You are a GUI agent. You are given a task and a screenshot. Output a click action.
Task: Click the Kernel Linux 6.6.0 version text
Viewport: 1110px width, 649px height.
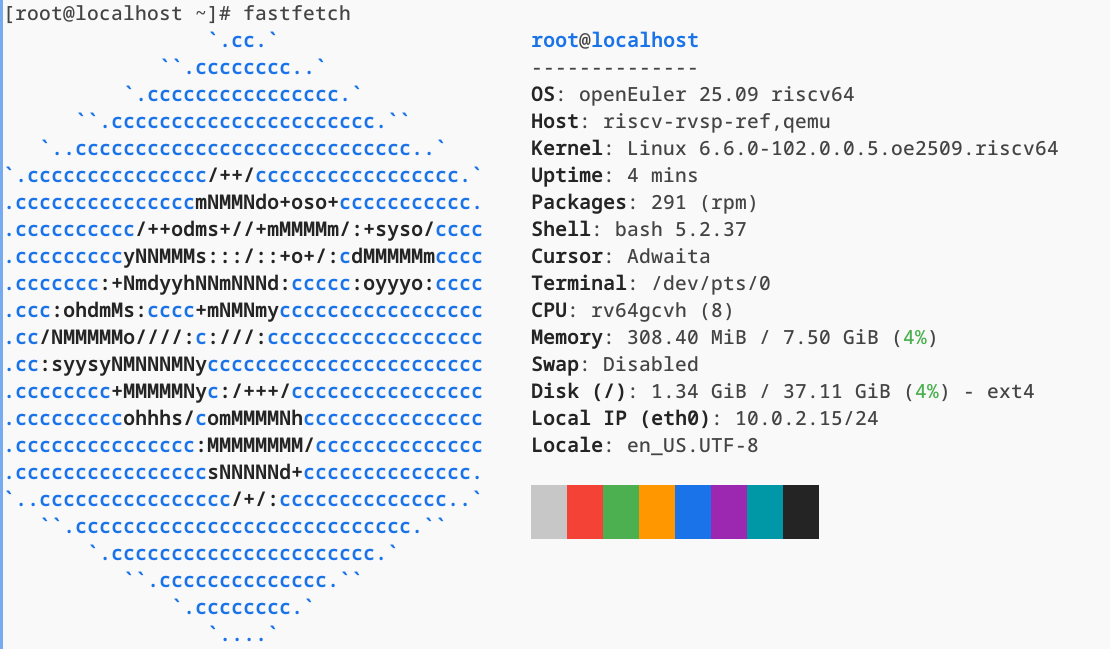point(842,149)
